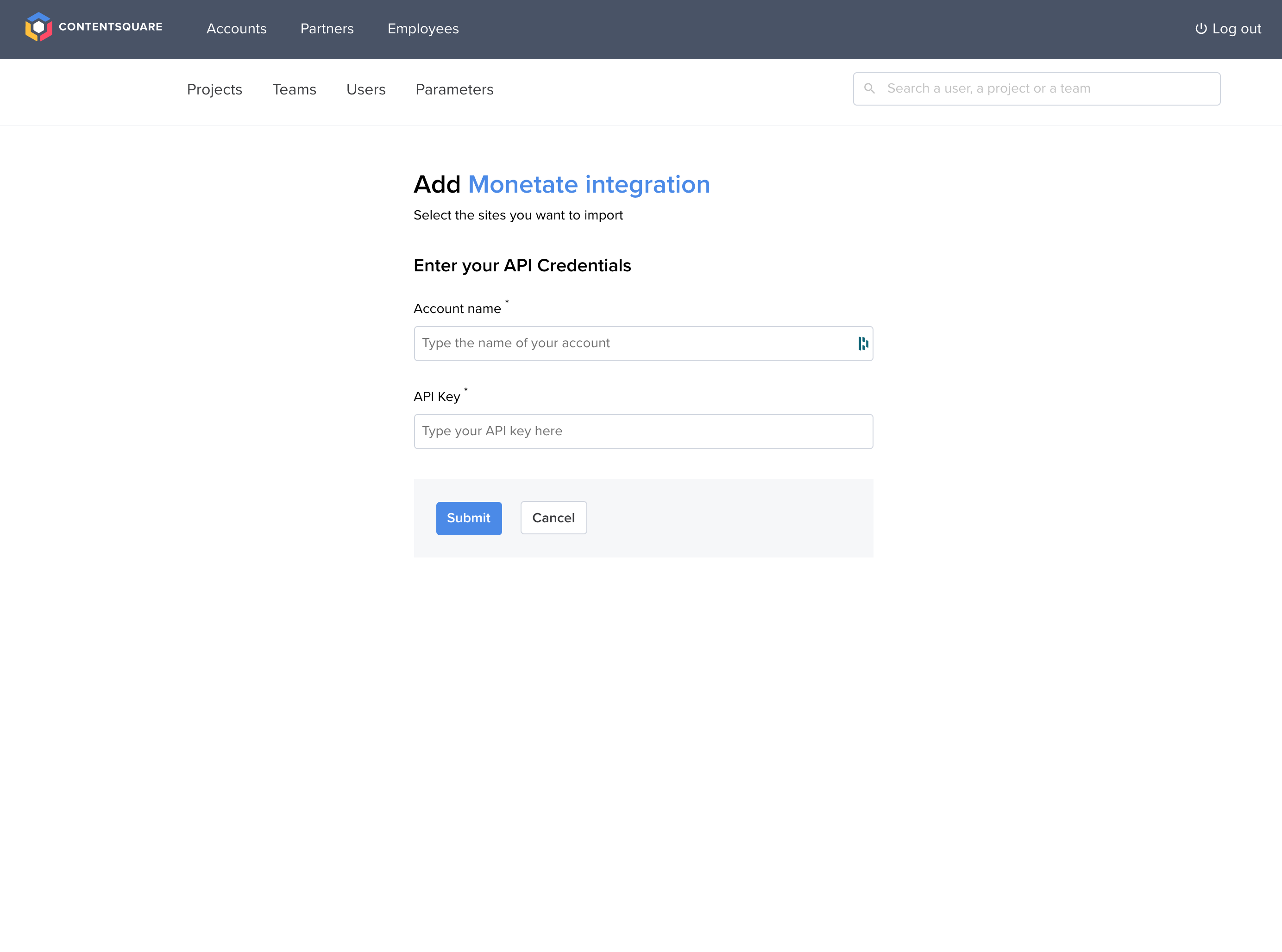Click the Contentsquare hexagon logo
1282x952 pixels.
tap(38, 27)
